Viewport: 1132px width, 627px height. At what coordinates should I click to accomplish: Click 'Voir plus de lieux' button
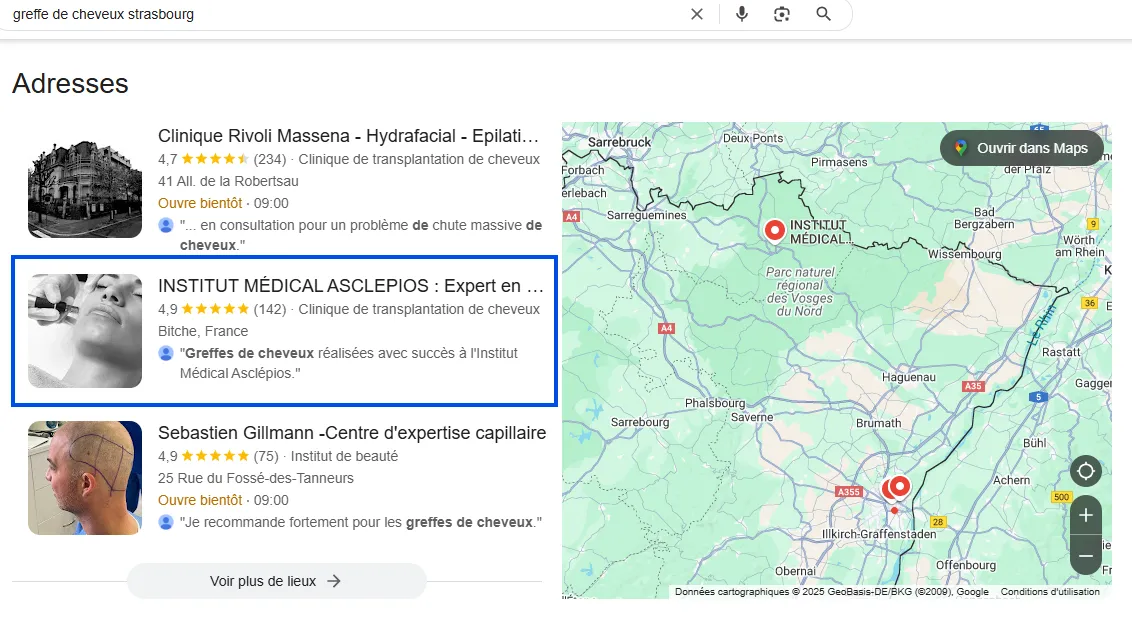[277, 581]
